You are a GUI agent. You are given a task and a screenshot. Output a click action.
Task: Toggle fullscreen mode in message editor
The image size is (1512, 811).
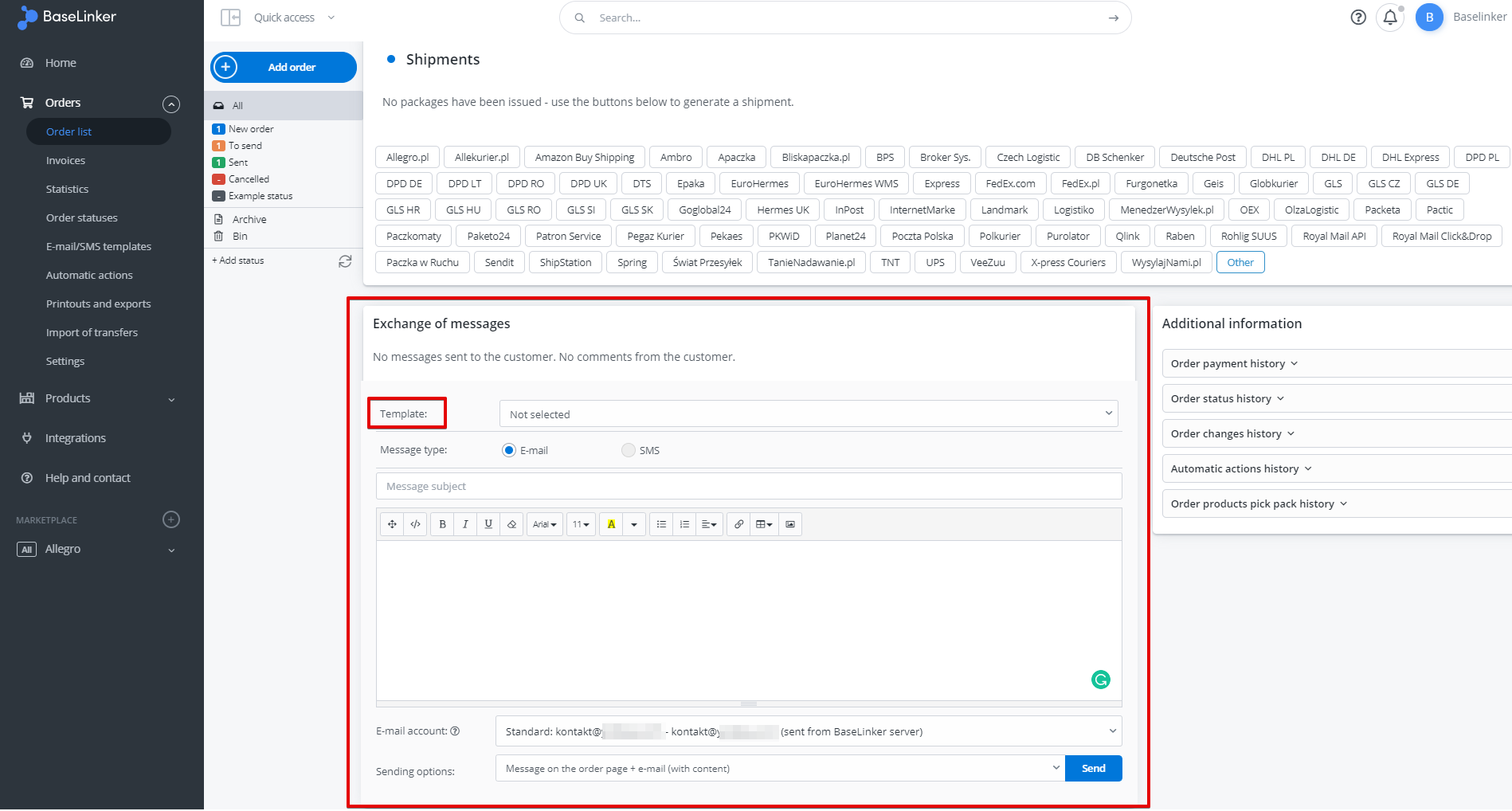point(392,524)
